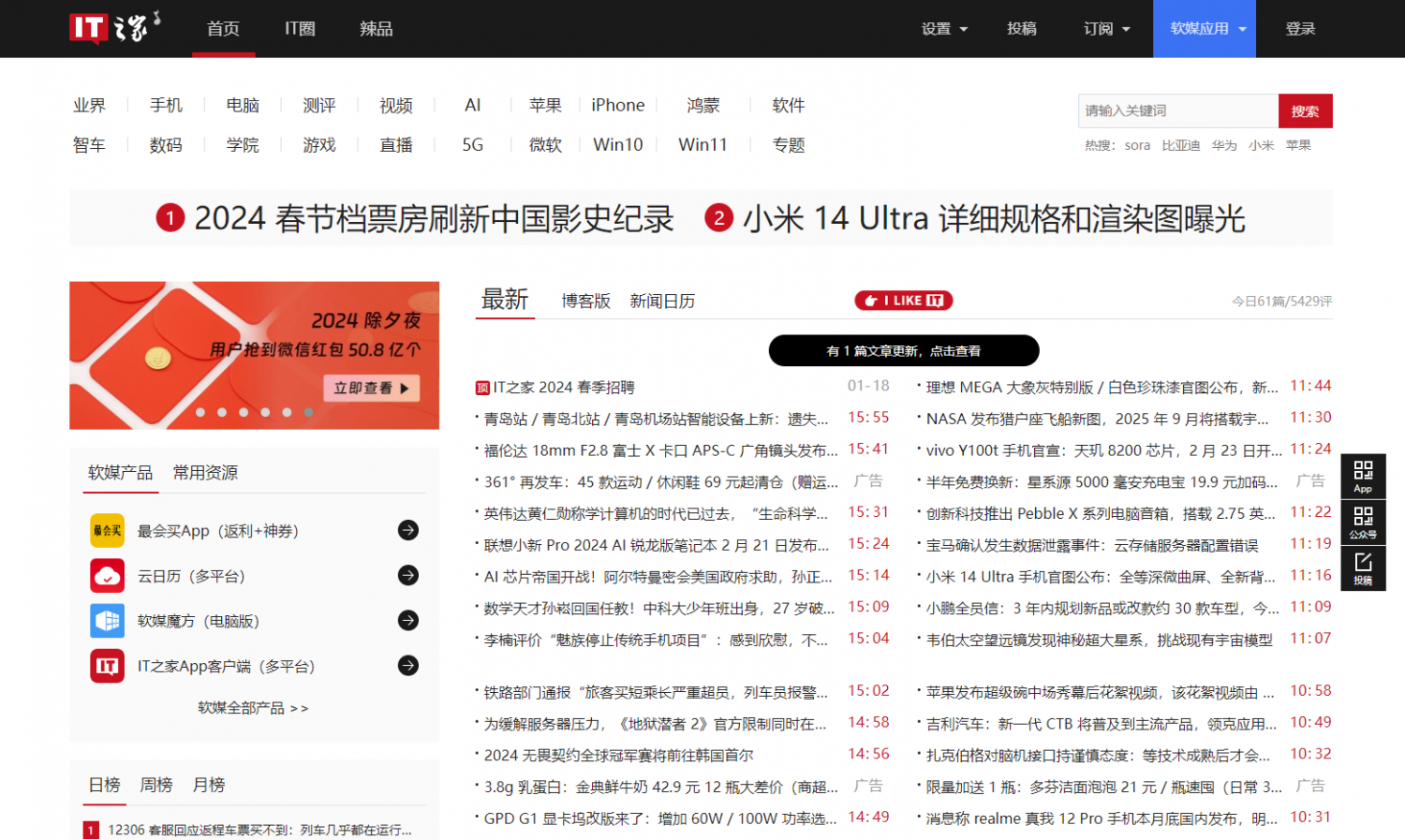Select the 最新 news tab
This screenshot has width=1405, height=840.
(x=505, y=300)
